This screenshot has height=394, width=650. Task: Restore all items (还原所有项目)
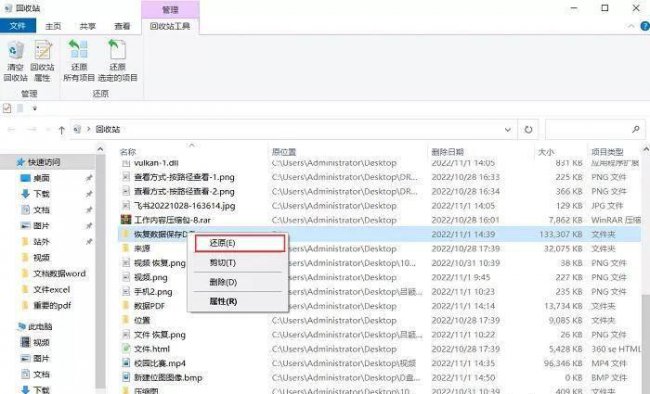[x=79, y=60]
